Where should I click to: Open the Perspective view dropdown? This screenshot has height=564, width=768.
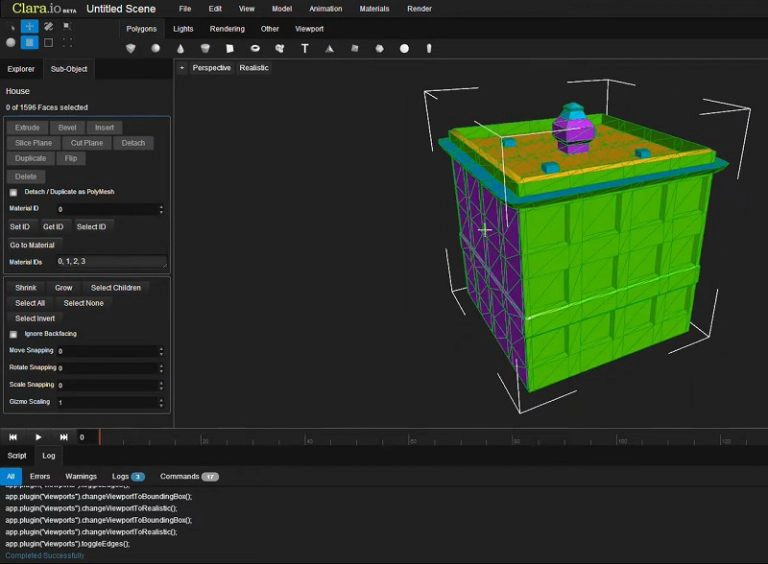pos(211,68)
